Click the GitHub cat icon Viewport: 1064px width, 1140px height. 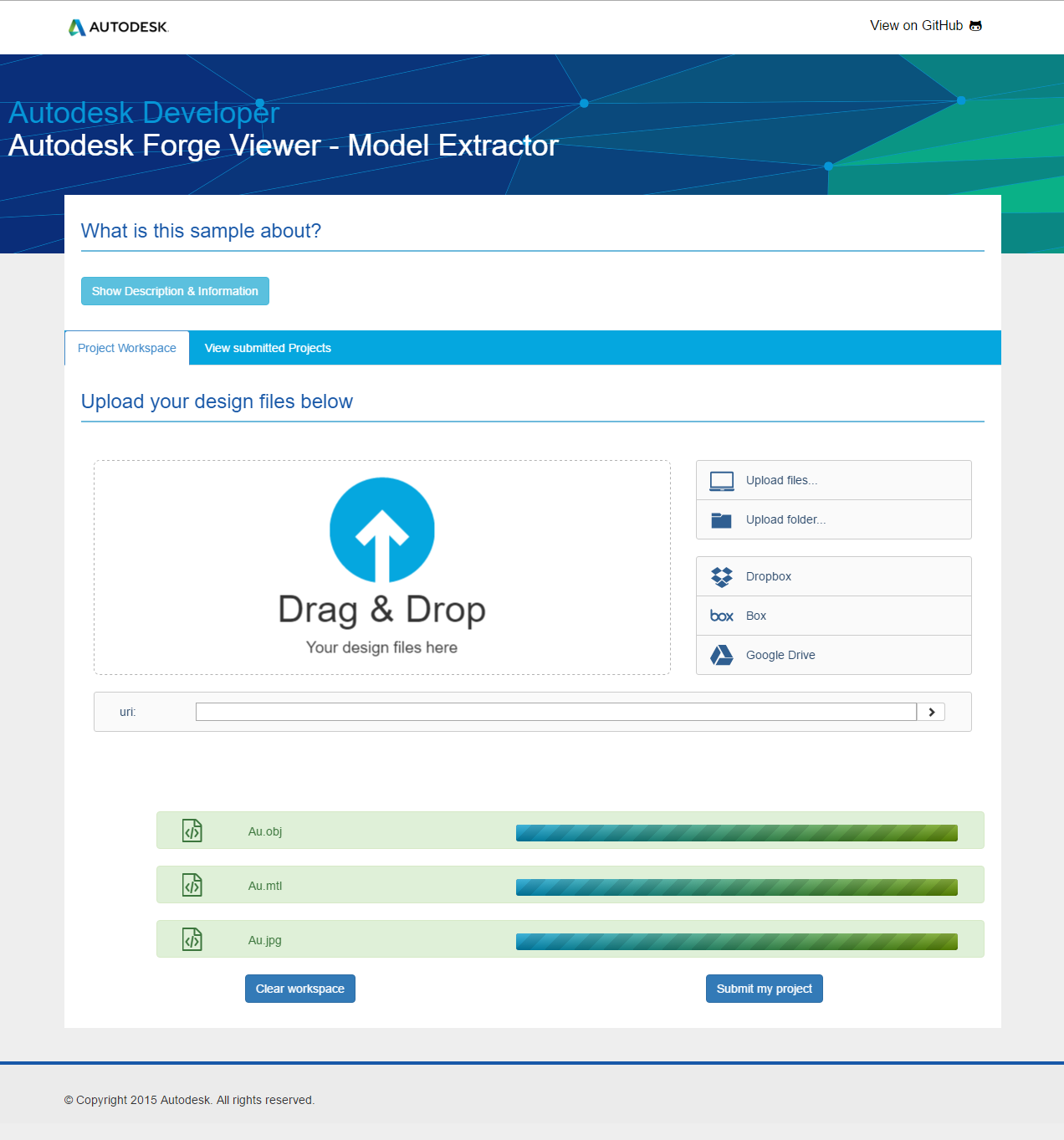(975, 26)
